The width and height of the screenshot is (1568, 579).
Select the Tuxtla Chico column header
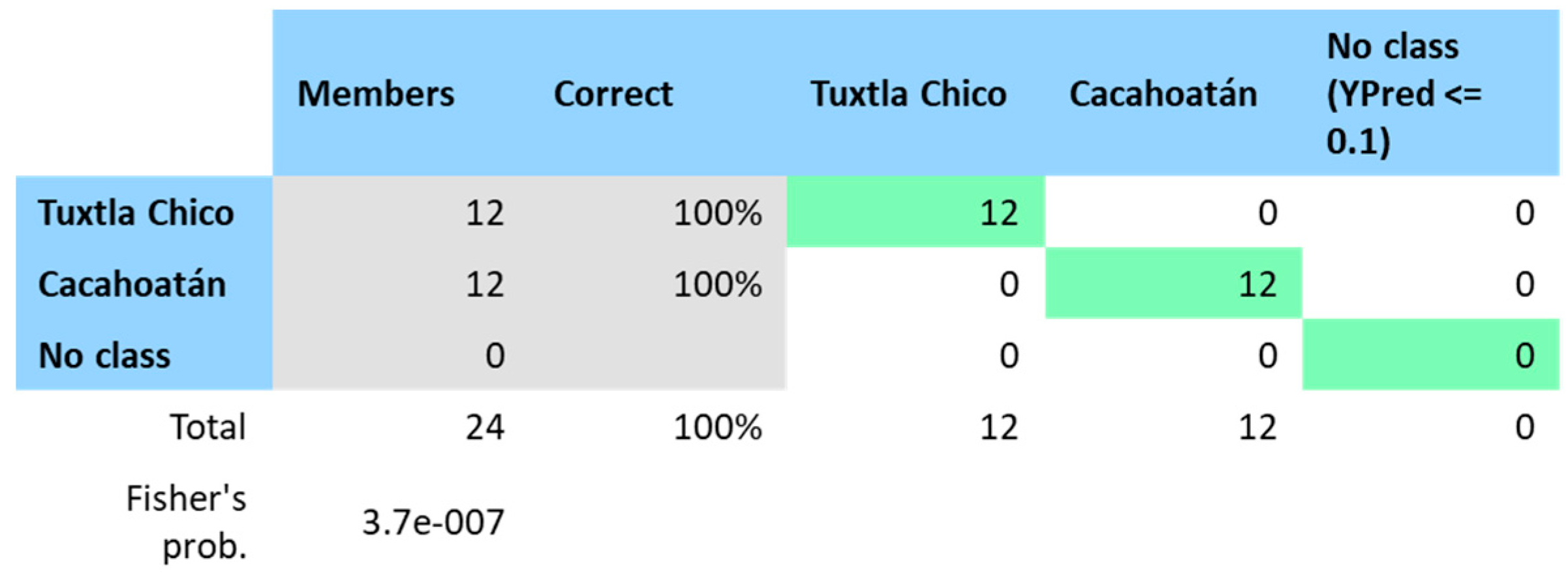point(908,93)
